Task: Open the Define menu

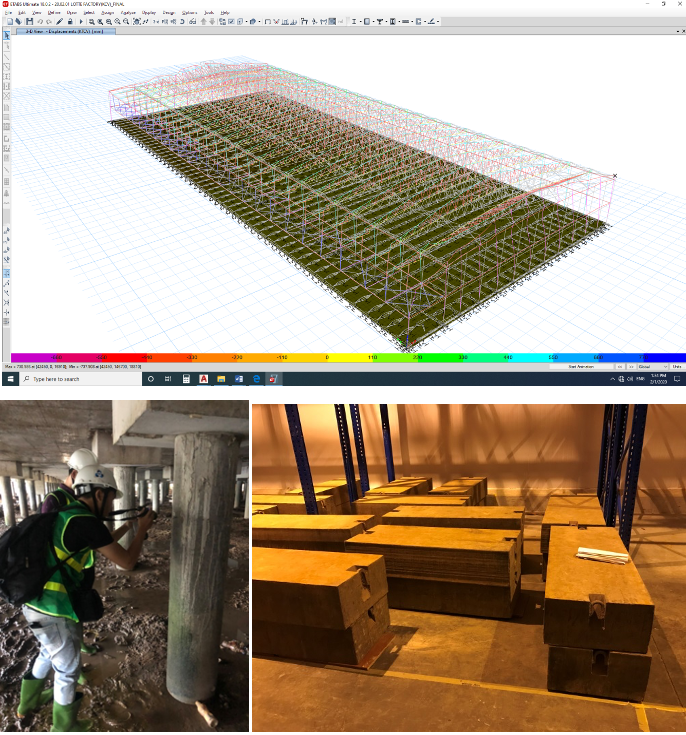Action: coord(53,13)
